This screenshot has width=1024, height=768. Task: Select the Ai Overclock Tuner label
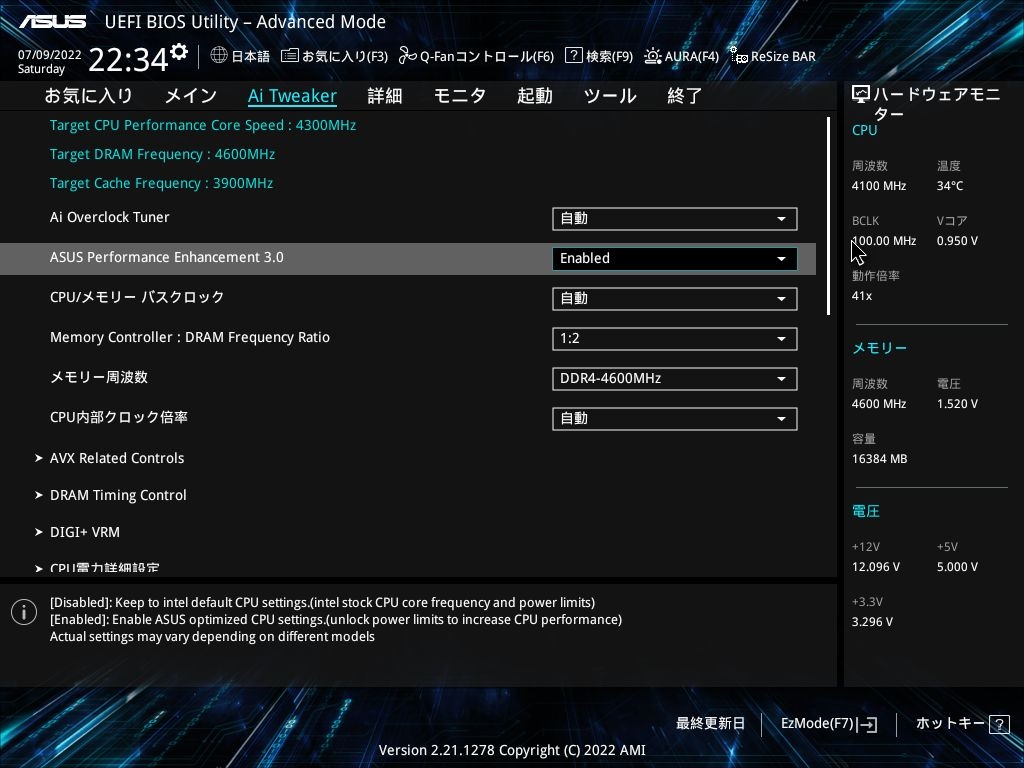click(x=110, y=217)
